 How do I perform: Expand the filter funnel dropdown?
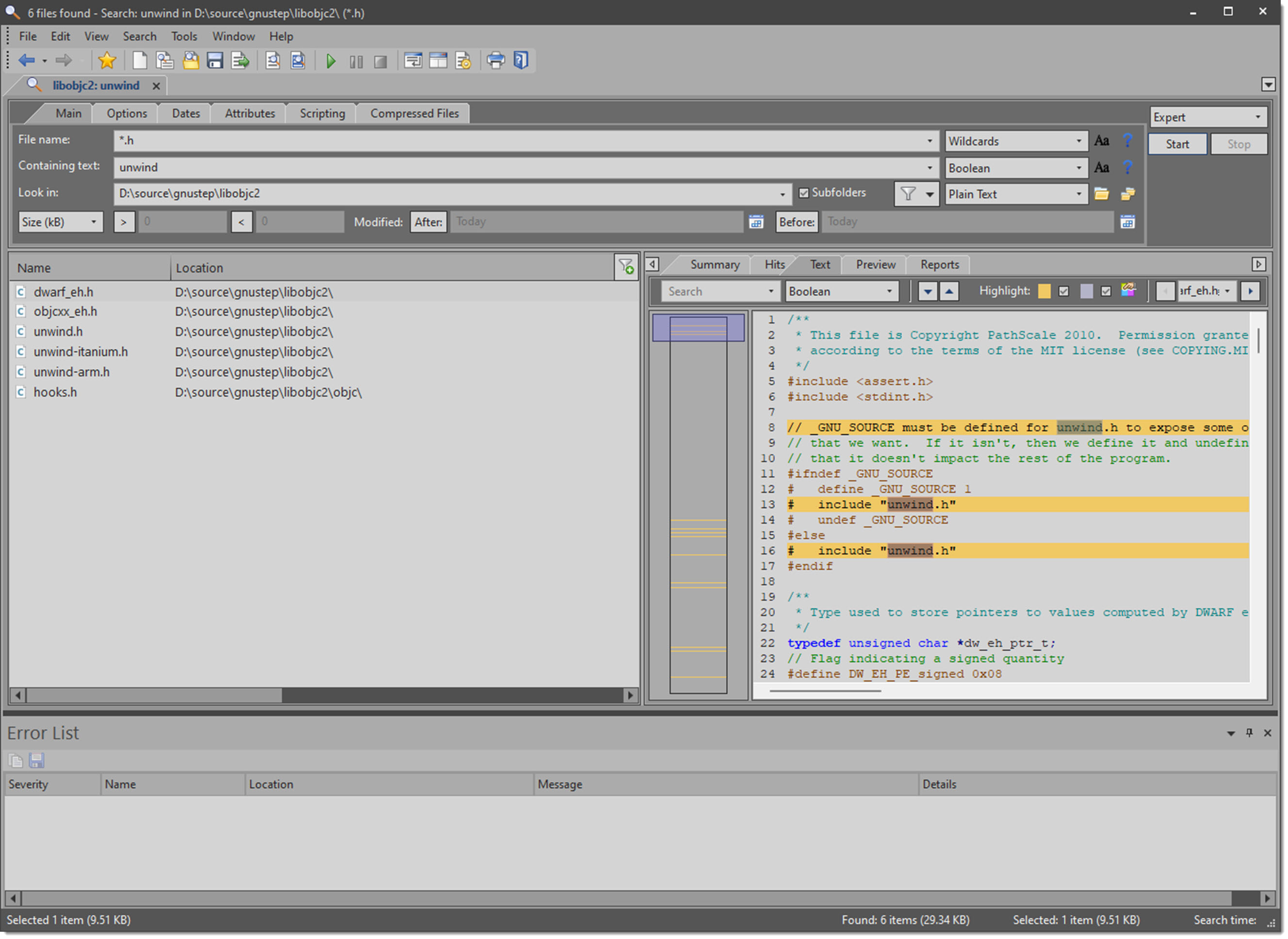pyautogui.click(x=930, y=195)
